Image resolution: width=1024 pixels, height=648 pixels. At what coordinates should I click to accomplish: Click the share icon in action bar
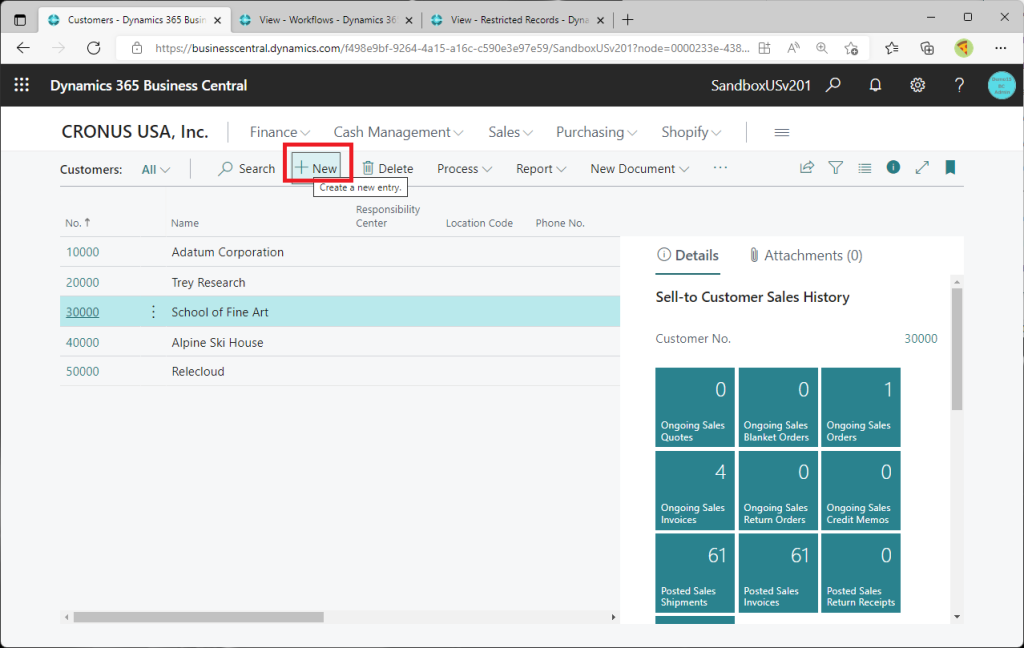click(807, 168)
